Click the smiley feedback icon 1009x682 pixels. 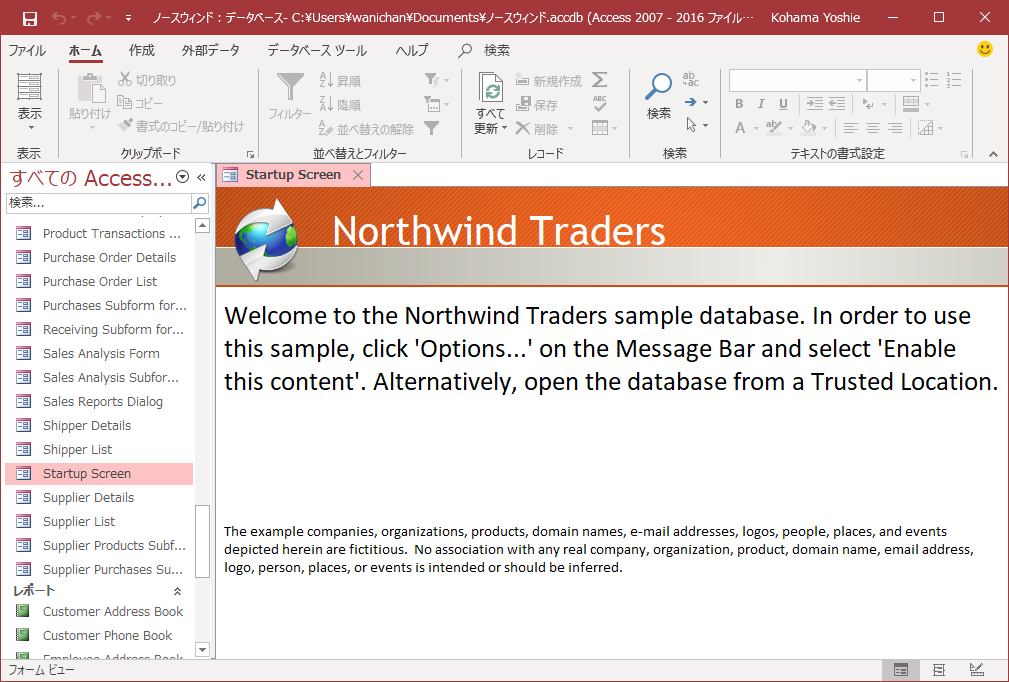pos(985,49)
